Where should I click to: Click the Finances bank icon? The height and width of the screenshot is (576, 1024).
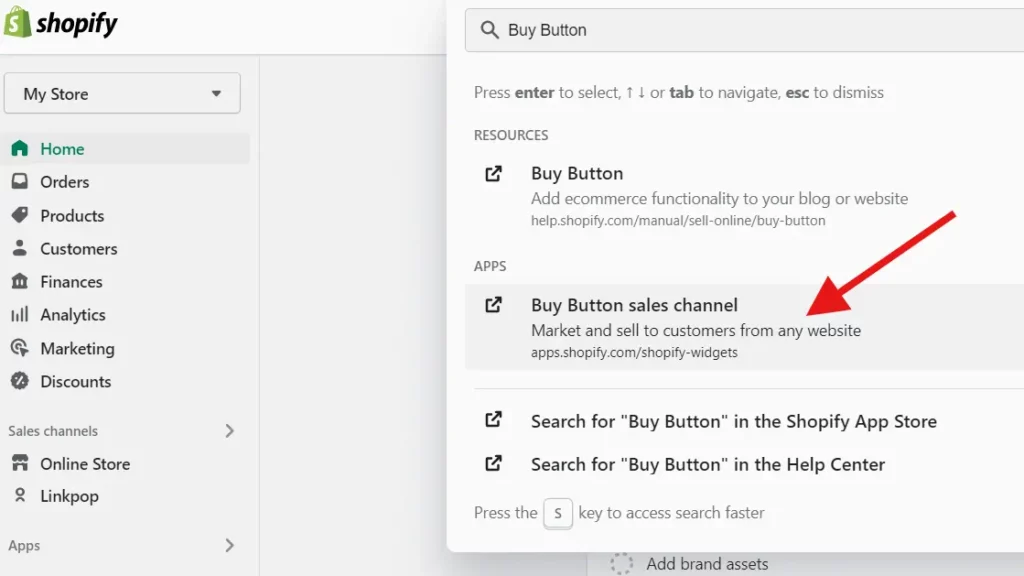point(20,281)
